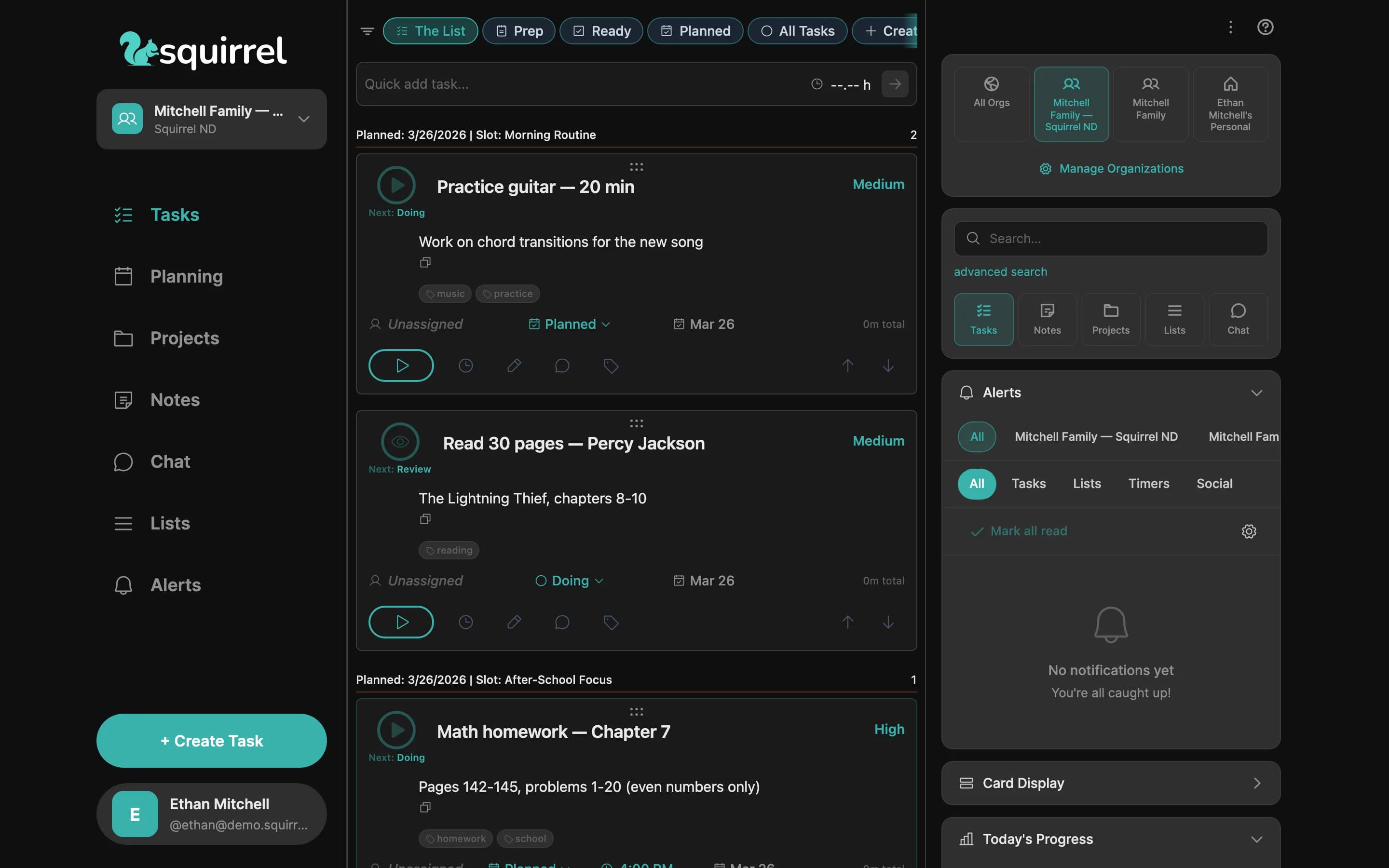Open organization switcher dropdown in sidebar
Image resolution: width=1389 pixels, height=868 pixels.
click(x=211, y=119)
